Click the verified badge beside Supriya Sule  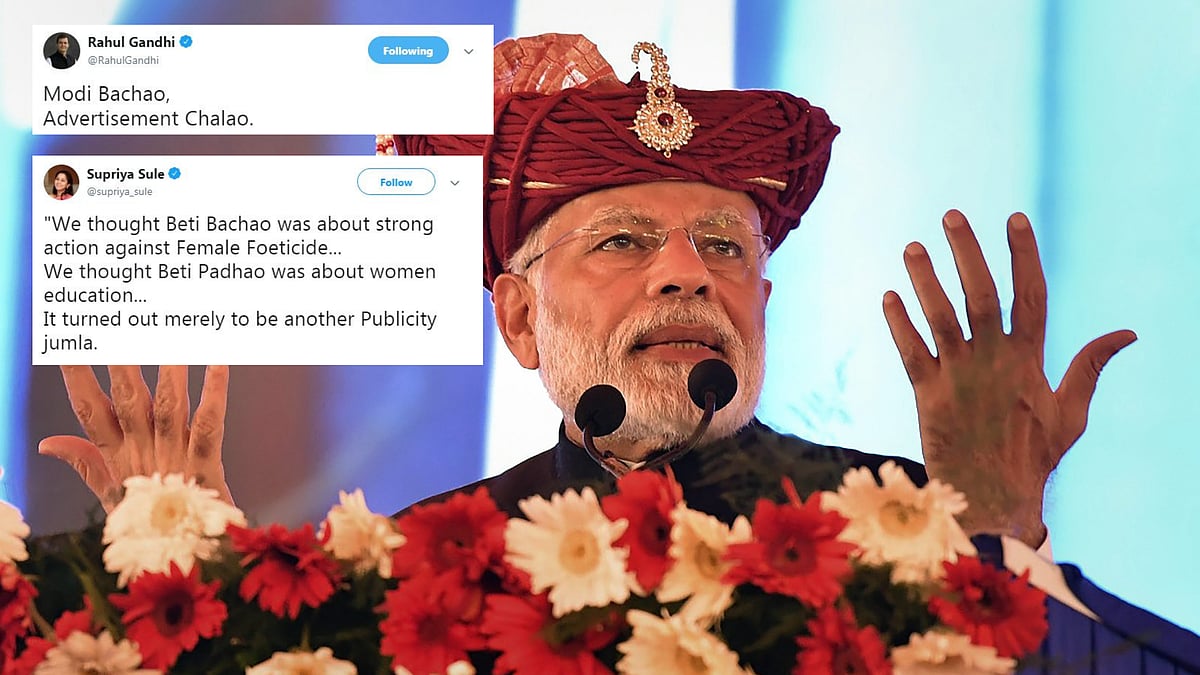[x=175, y=174]
